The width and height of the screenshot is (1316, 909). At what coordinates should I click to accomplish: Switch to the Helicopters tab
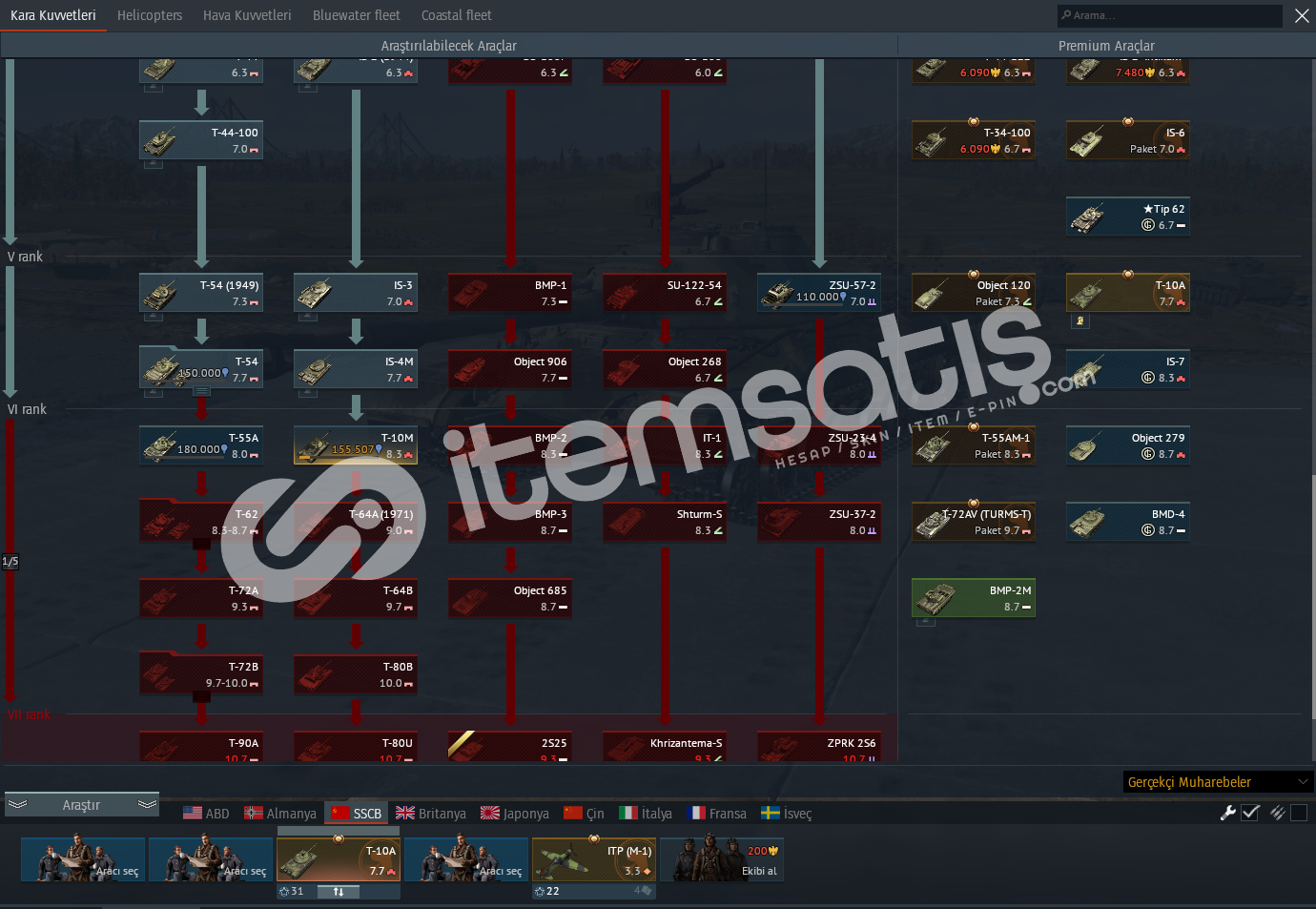pyautogui.click(x=150, y=15)
